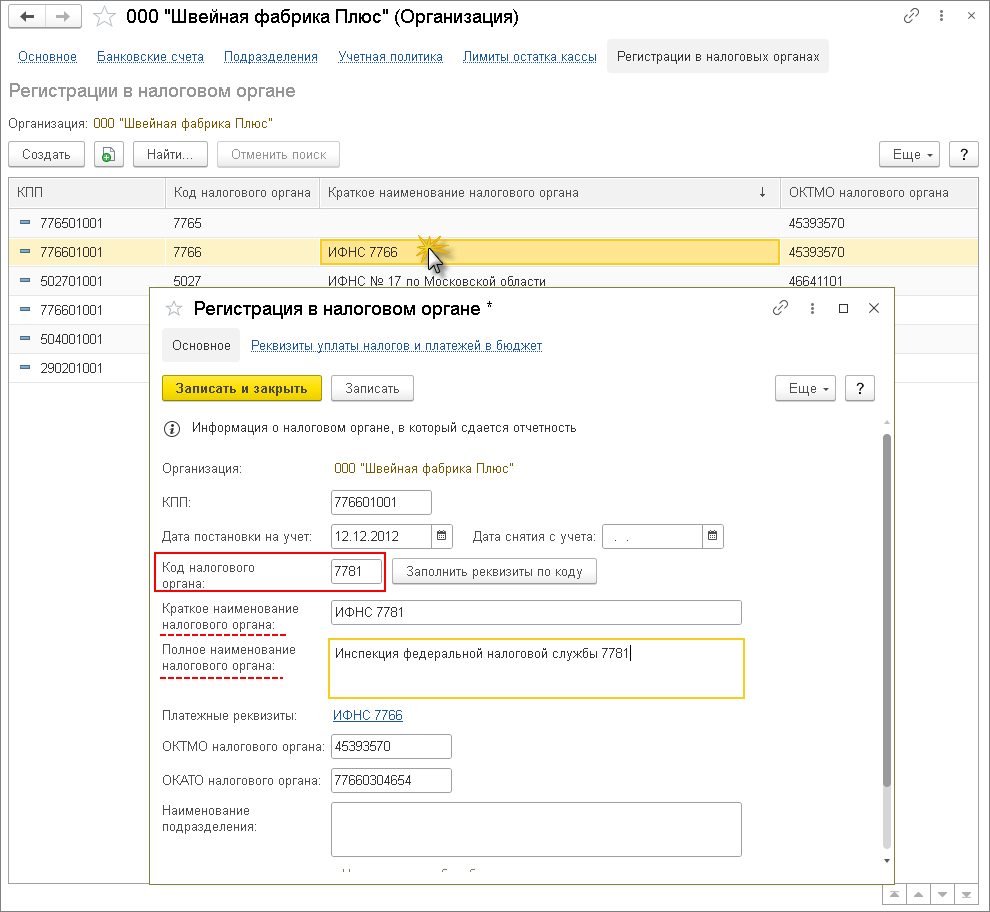Screen dimensions: 990x912
Task: Go forward with the right arrow button
Action: coord(63,16)
